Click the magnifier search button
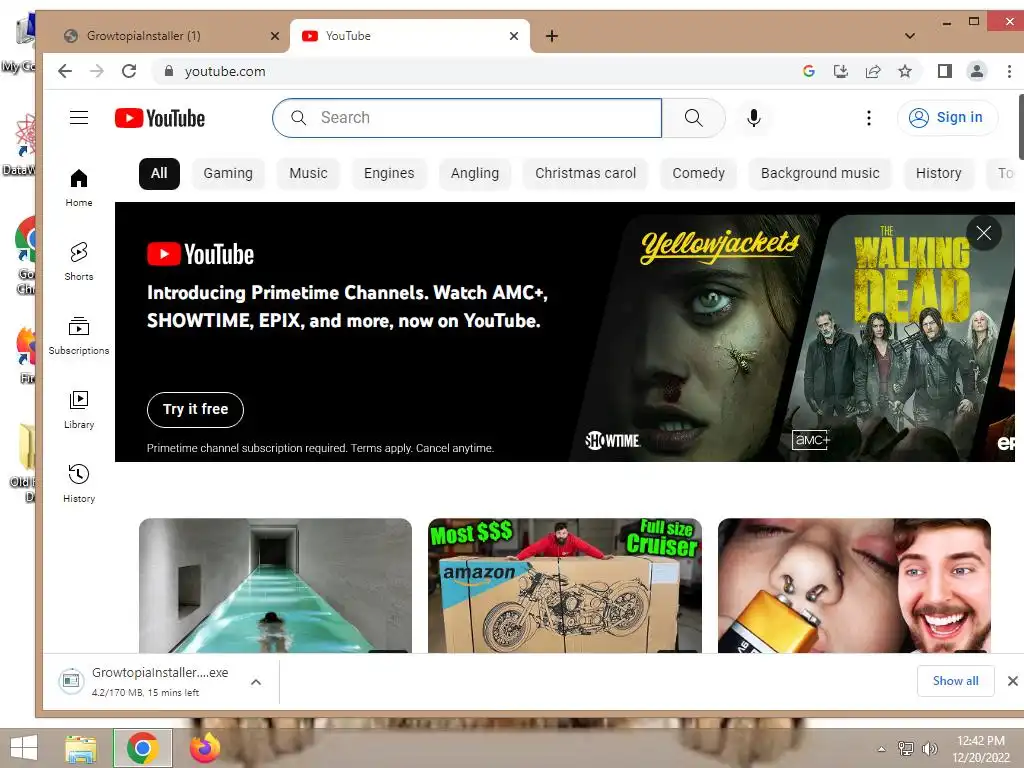 point(694,118)
